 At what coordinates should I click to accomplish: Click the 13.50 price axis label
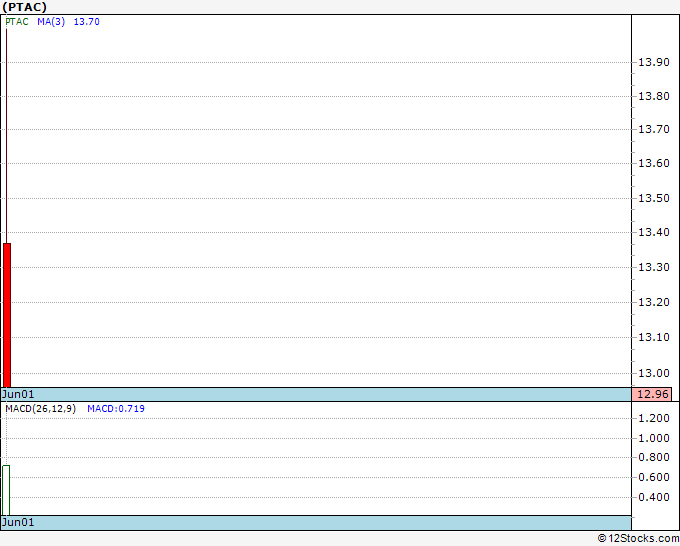[654, 198]
